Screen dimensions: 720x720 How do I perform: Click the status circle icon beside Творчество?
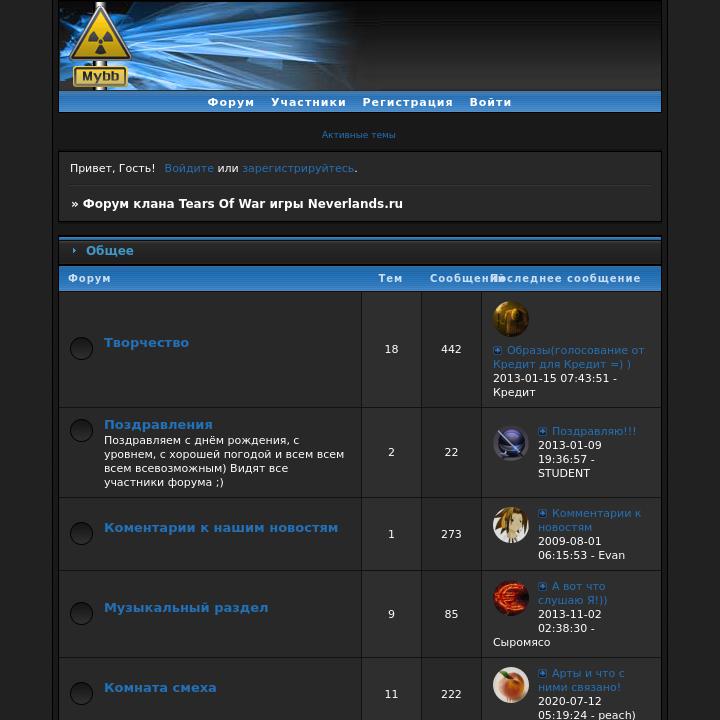pyautogui.click(x=81, y=349)
